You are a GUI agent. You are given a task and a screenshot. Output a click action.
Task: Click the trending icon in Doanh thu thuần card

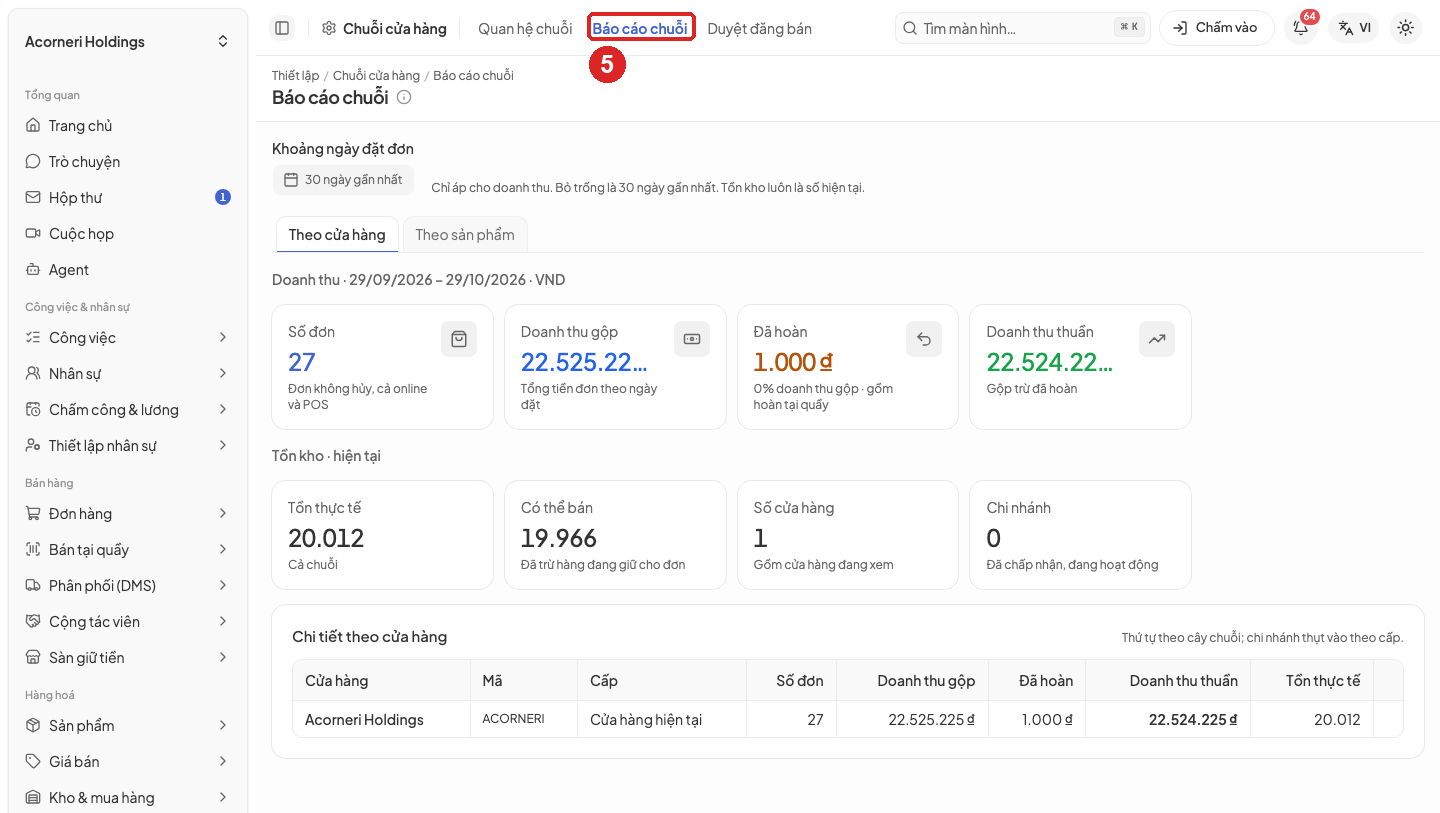1157,339
